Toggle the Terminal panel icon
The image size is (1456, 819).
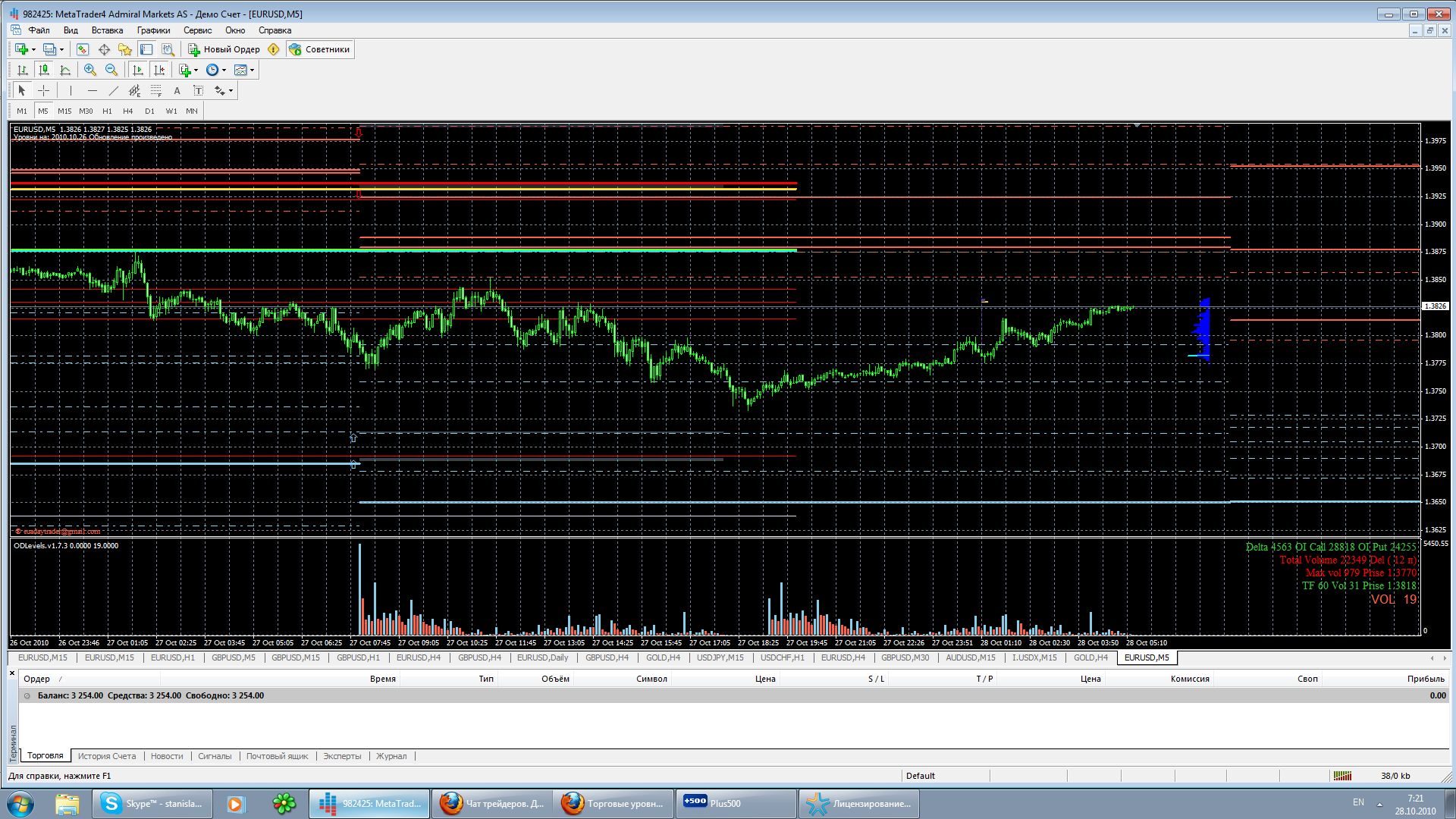point(146,49)
